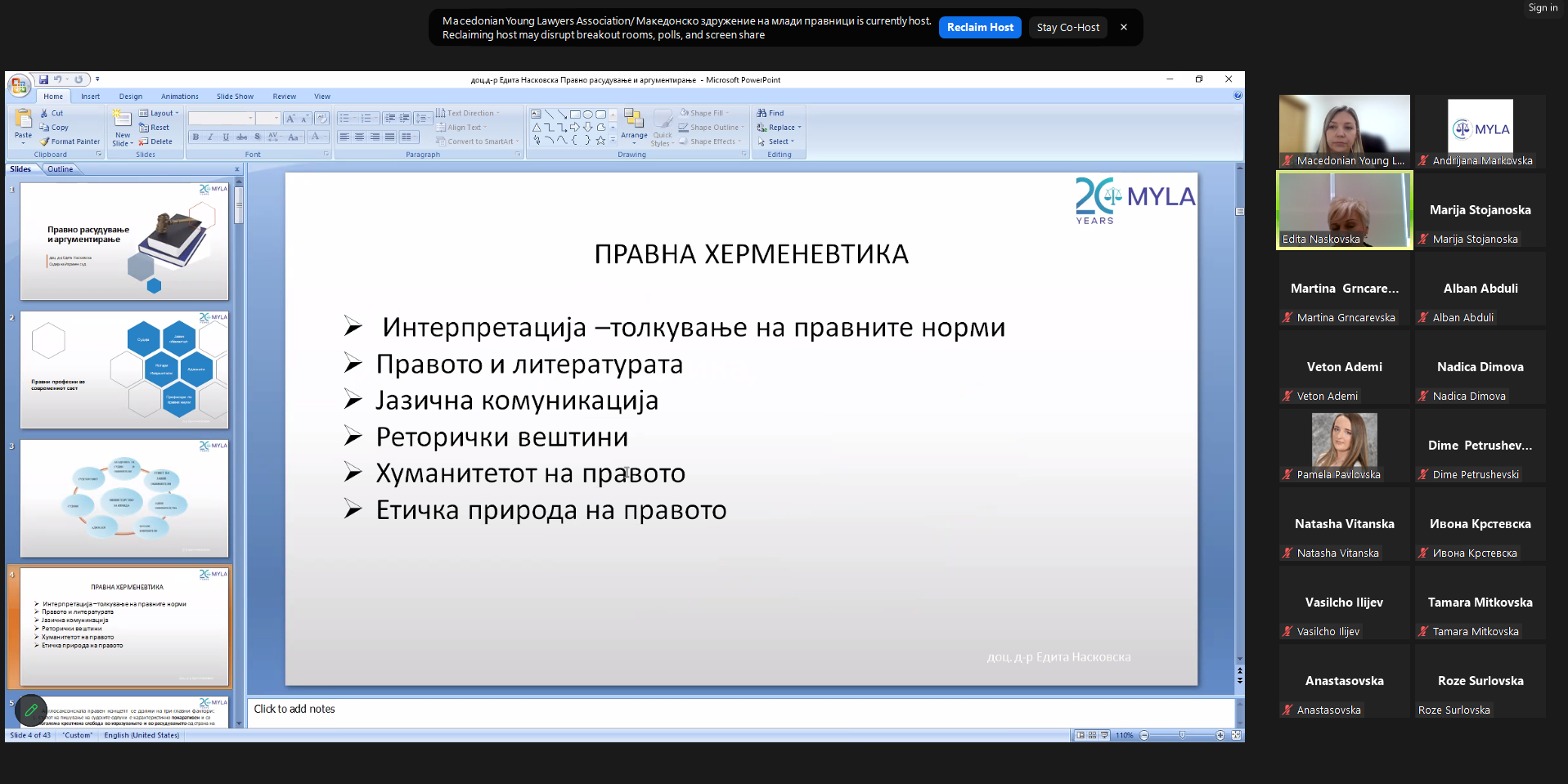The height and width of the screenshot is (784, 1568).
Task: Toggle Italic text formatting
Action: 210,137
